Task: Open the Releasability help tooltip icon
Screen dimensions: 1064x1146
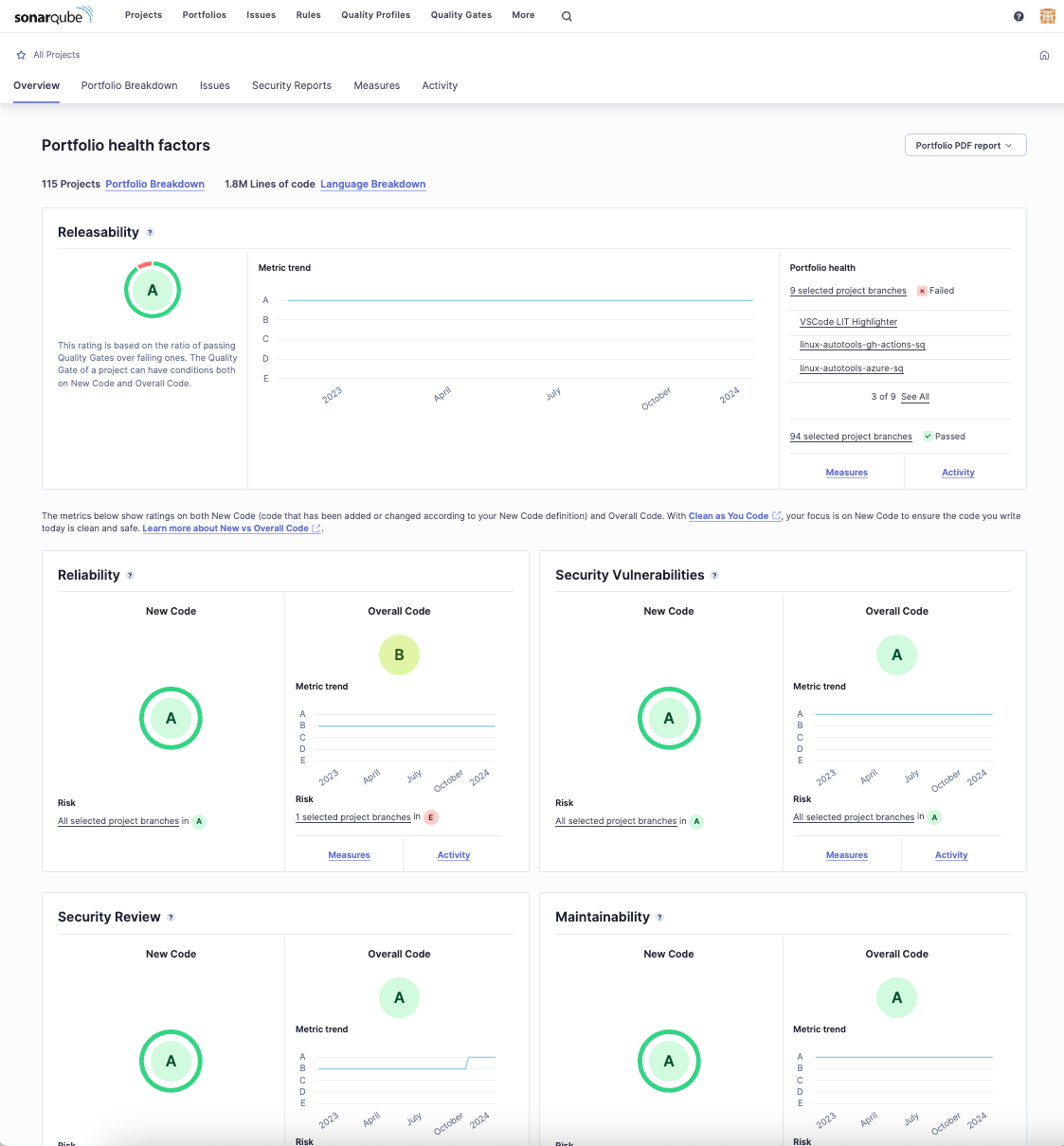Action: click(150, 232)
